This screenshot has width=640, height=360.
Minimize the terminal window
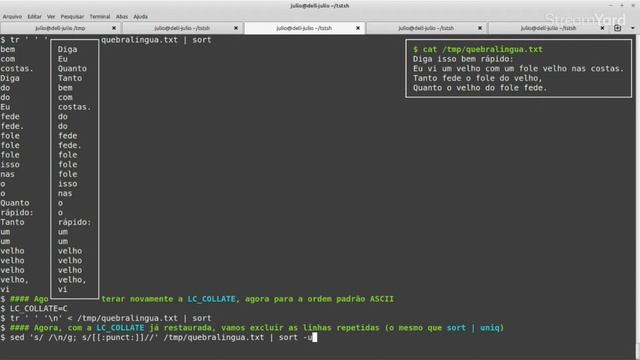pos(611,5)
